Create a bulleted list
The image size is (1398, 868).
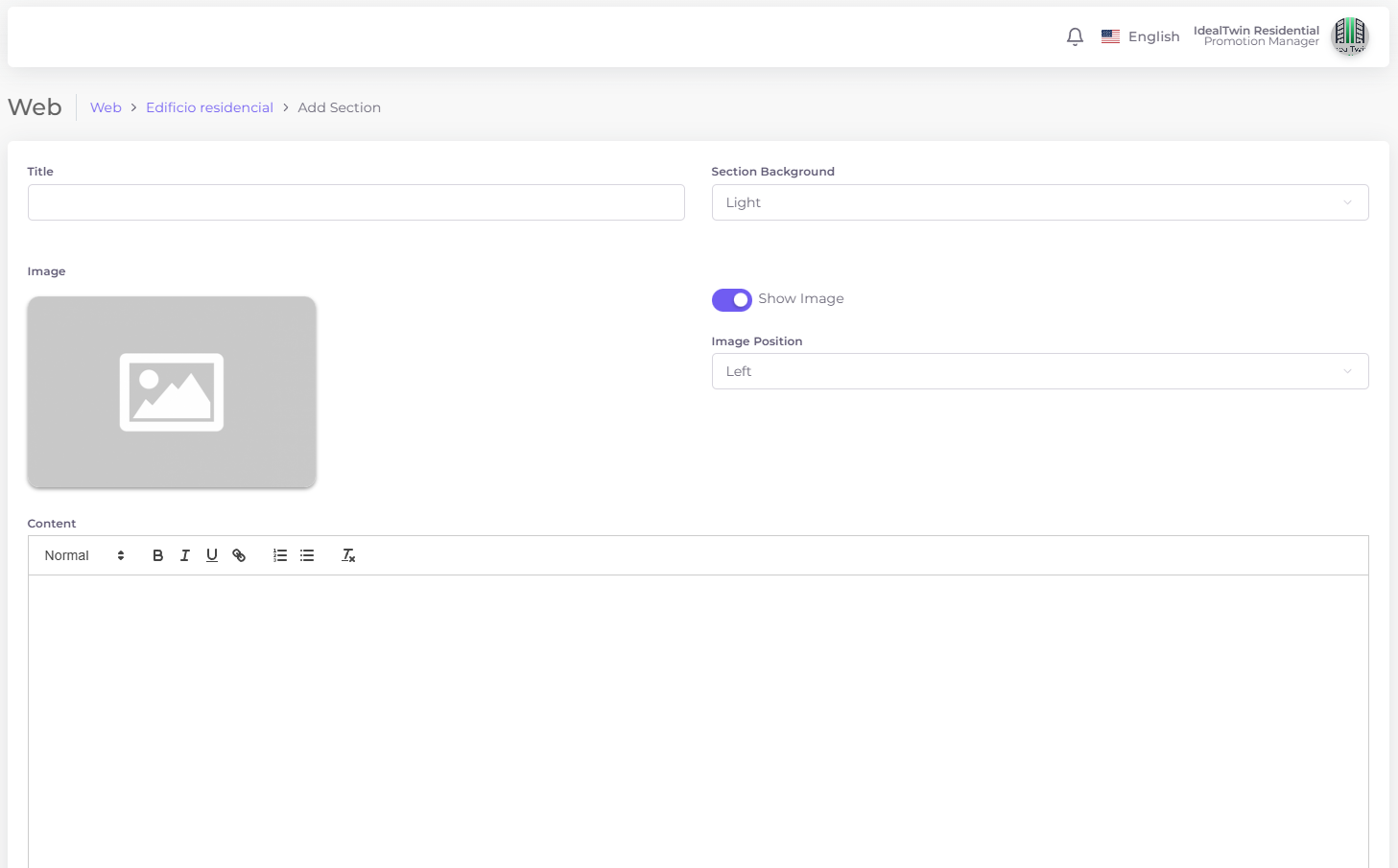tap(307, 555)
